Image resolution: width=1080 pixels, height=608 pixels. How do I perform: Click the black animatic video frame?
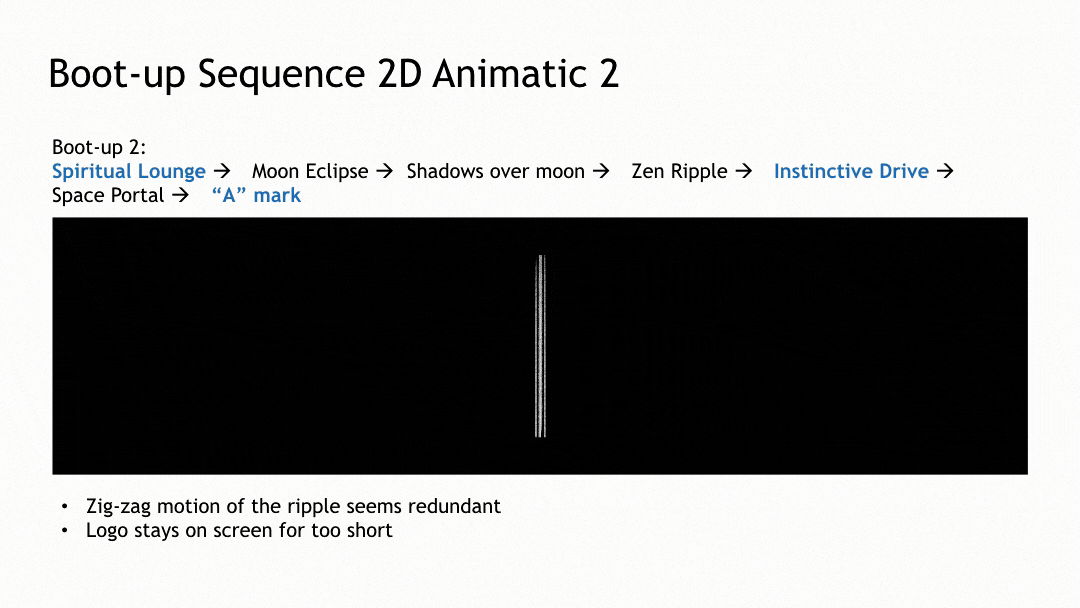540,346
